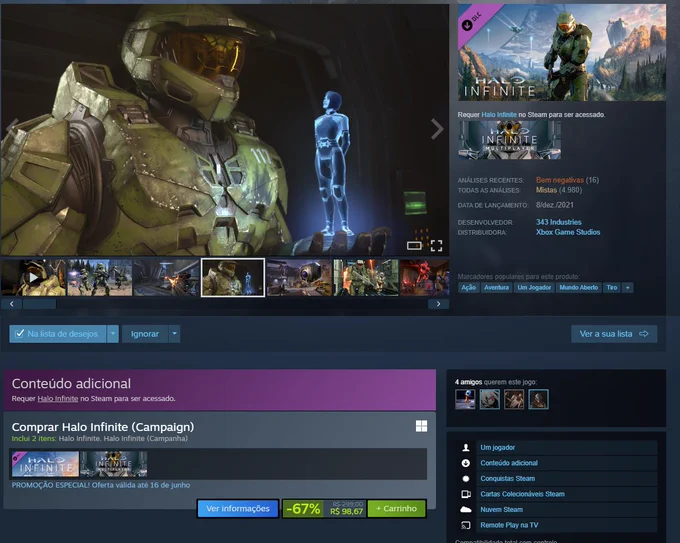Select Master Chief and Cortana thumbnail

[233, 278]
